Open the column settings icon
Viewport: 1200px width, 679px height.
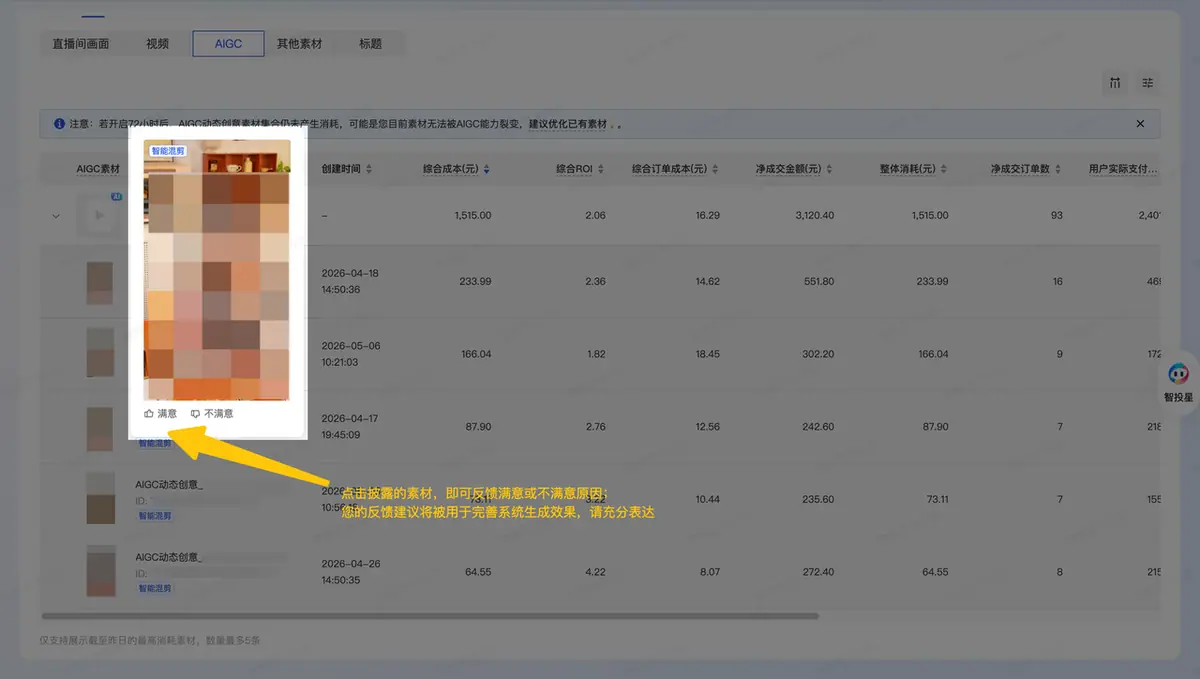[x=1115, y=83]
